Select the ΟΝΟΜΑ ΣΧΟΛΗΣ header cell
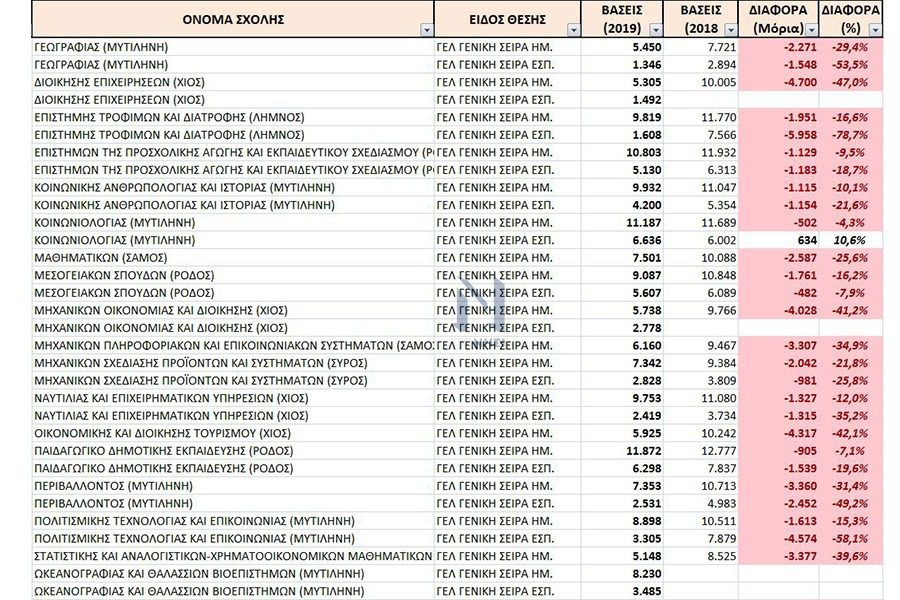The width and height of the screenshot is (900, 600). point(233,19)
